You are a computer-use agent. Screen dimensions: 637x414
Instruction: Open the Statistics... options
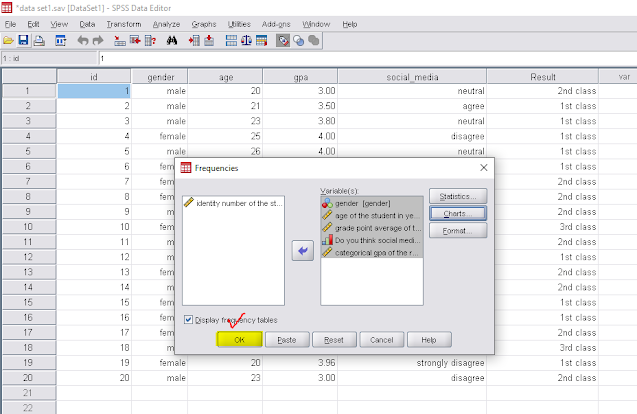(458, 196)
